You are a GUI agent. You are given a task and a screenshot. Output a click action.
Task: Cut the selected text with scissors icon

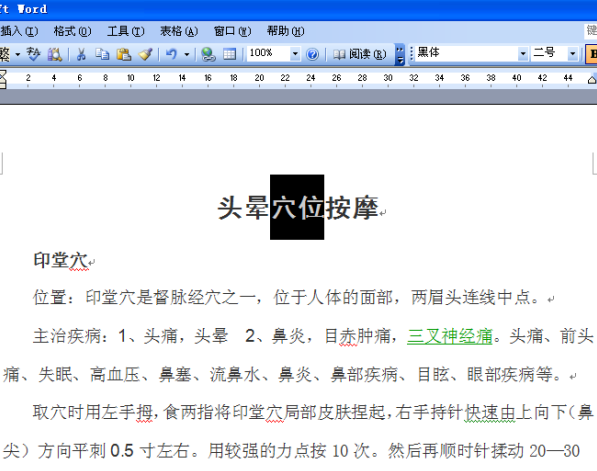81,54
